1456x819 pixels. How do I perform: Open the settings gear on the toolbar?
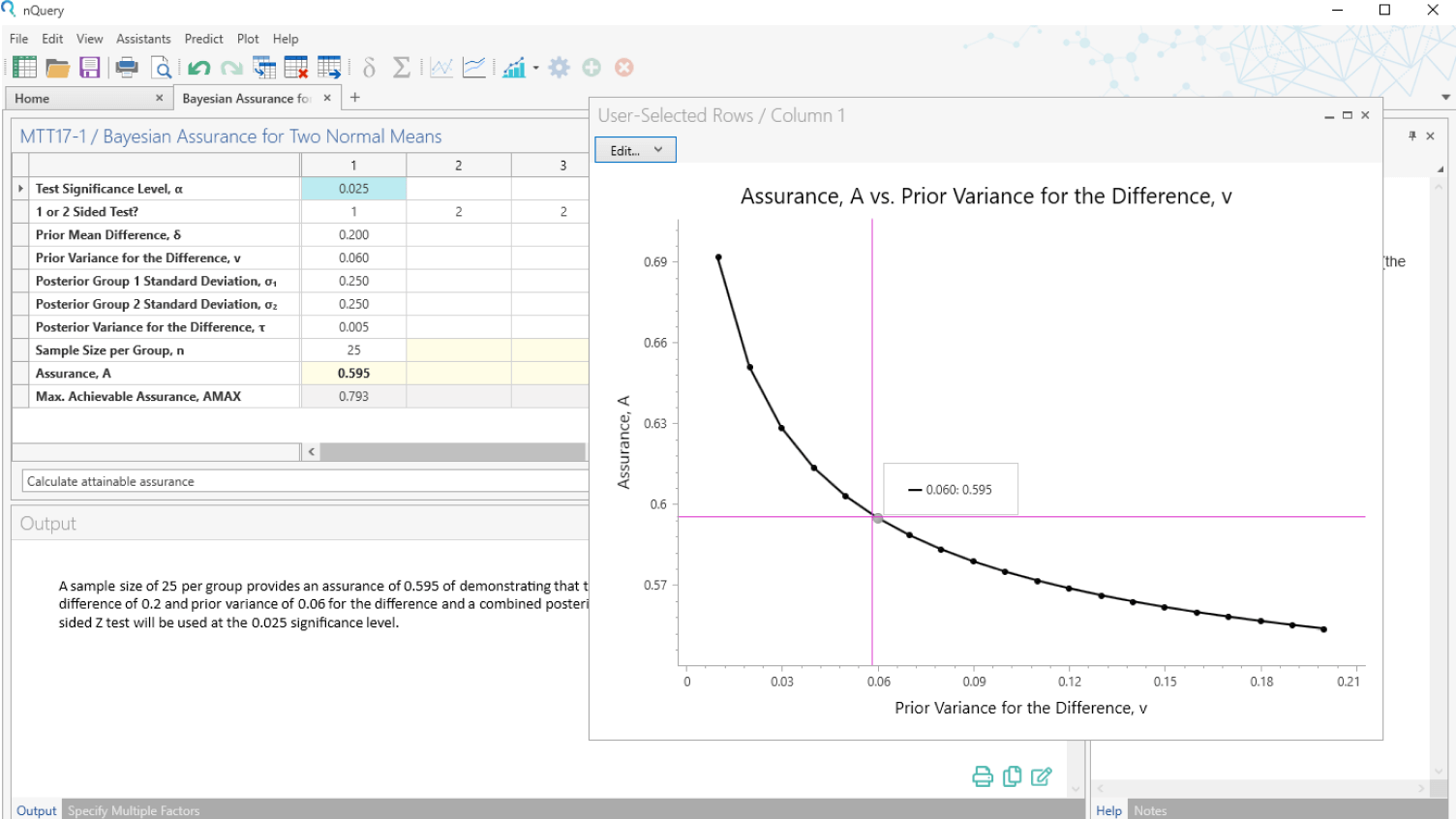(559, 67)
